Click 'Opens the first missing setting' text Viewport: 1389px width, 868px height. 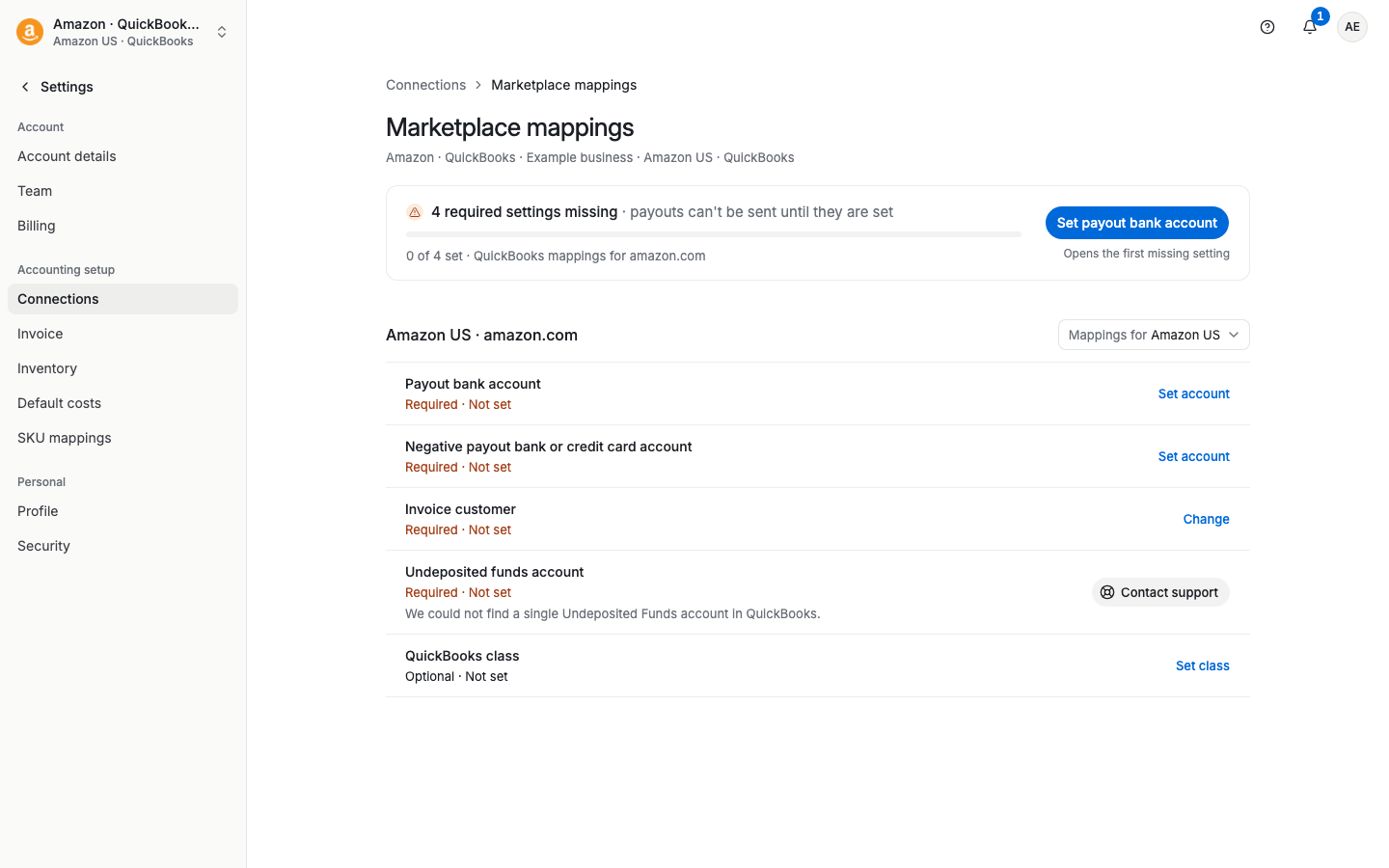click(x=1146, y=254)
